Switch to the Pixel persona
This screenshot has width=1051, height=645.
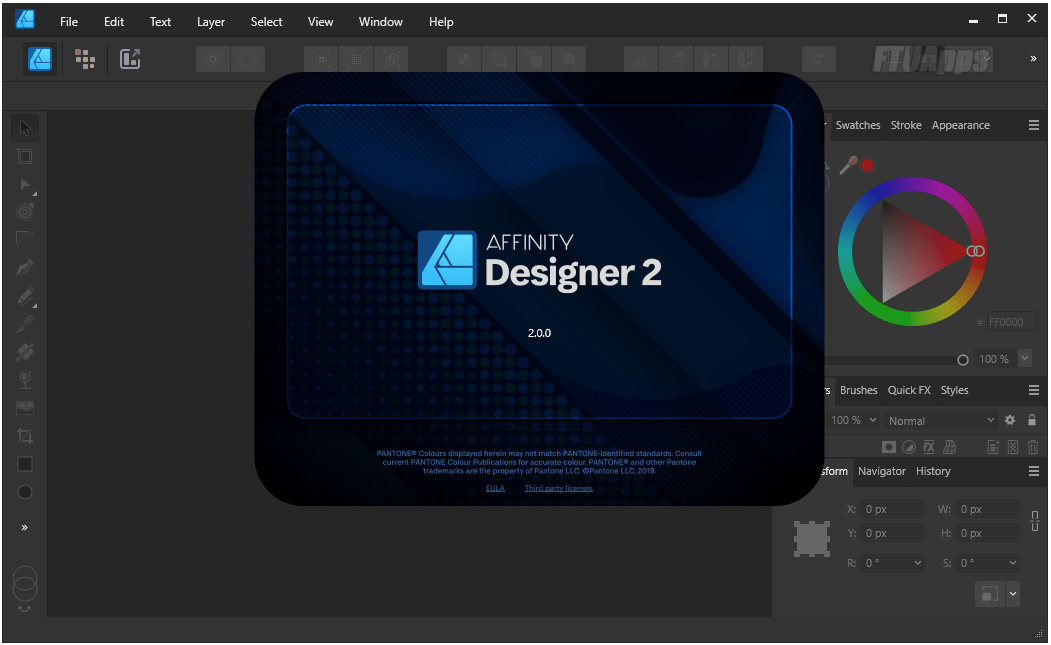pyautogui.click(x=84, y=59)
